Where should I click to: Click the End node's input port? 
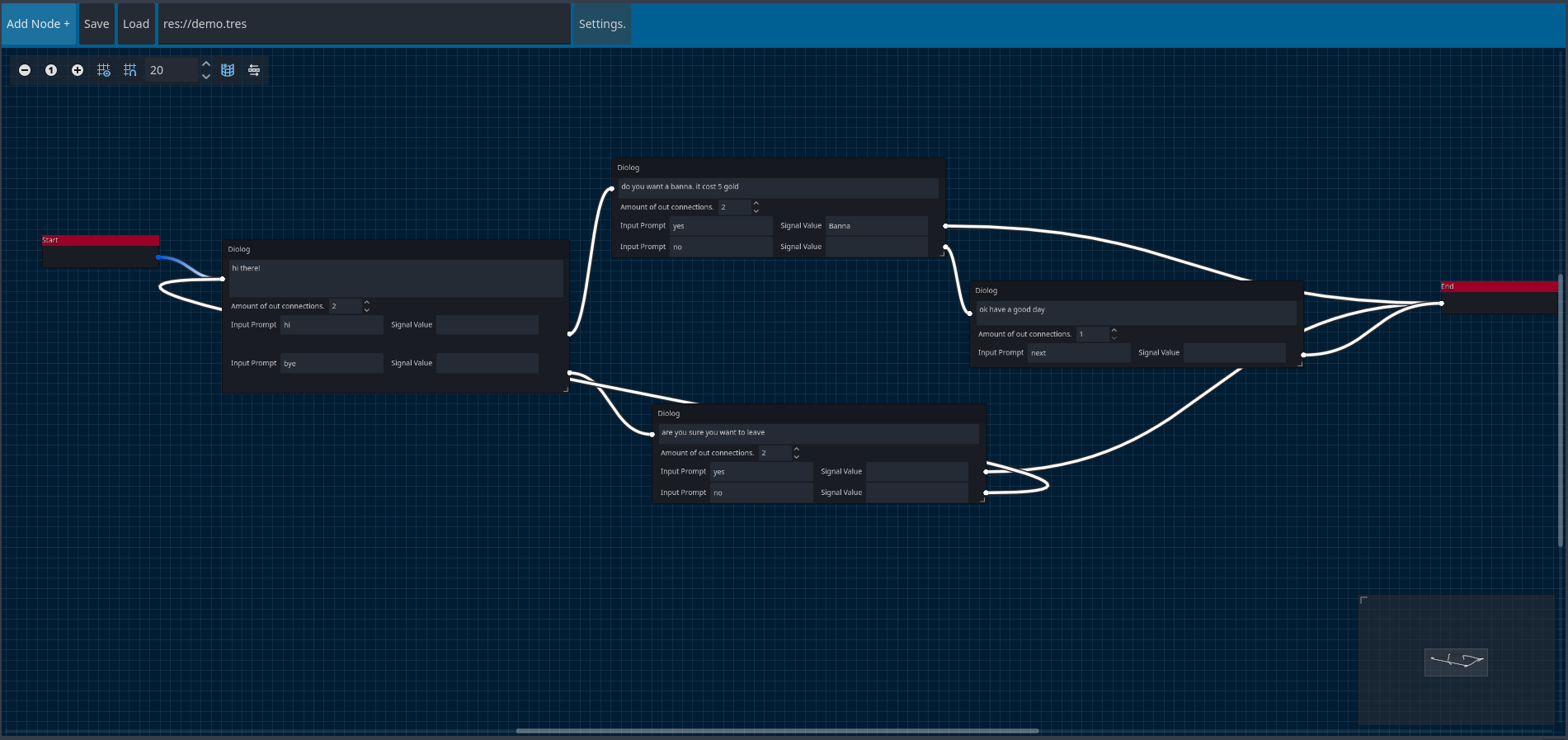pyautogui.click(x=1441, y=304)
